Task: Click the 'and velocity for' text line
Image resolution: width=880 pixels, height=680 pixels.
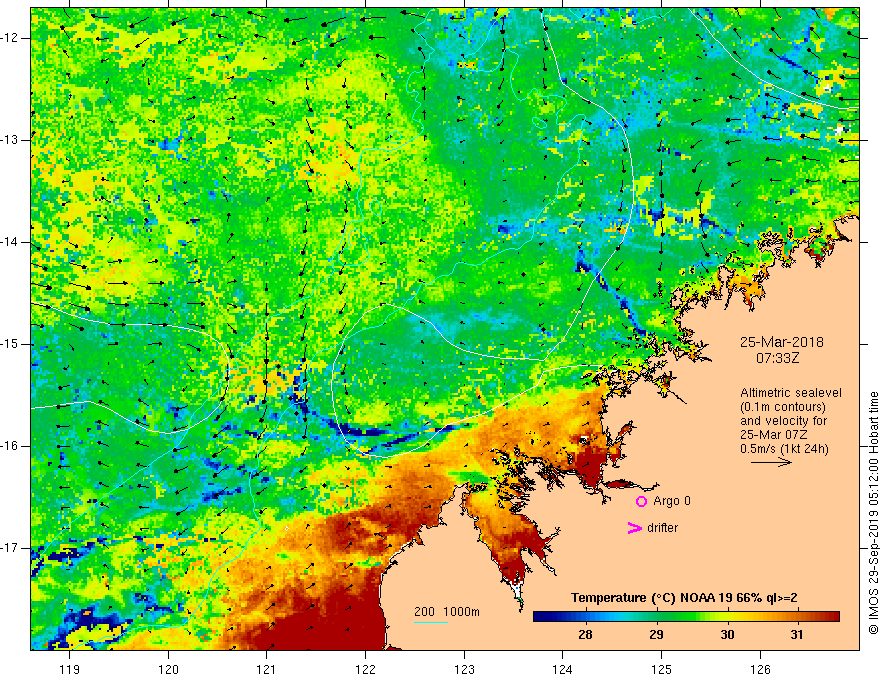Action: click(783, 421)
